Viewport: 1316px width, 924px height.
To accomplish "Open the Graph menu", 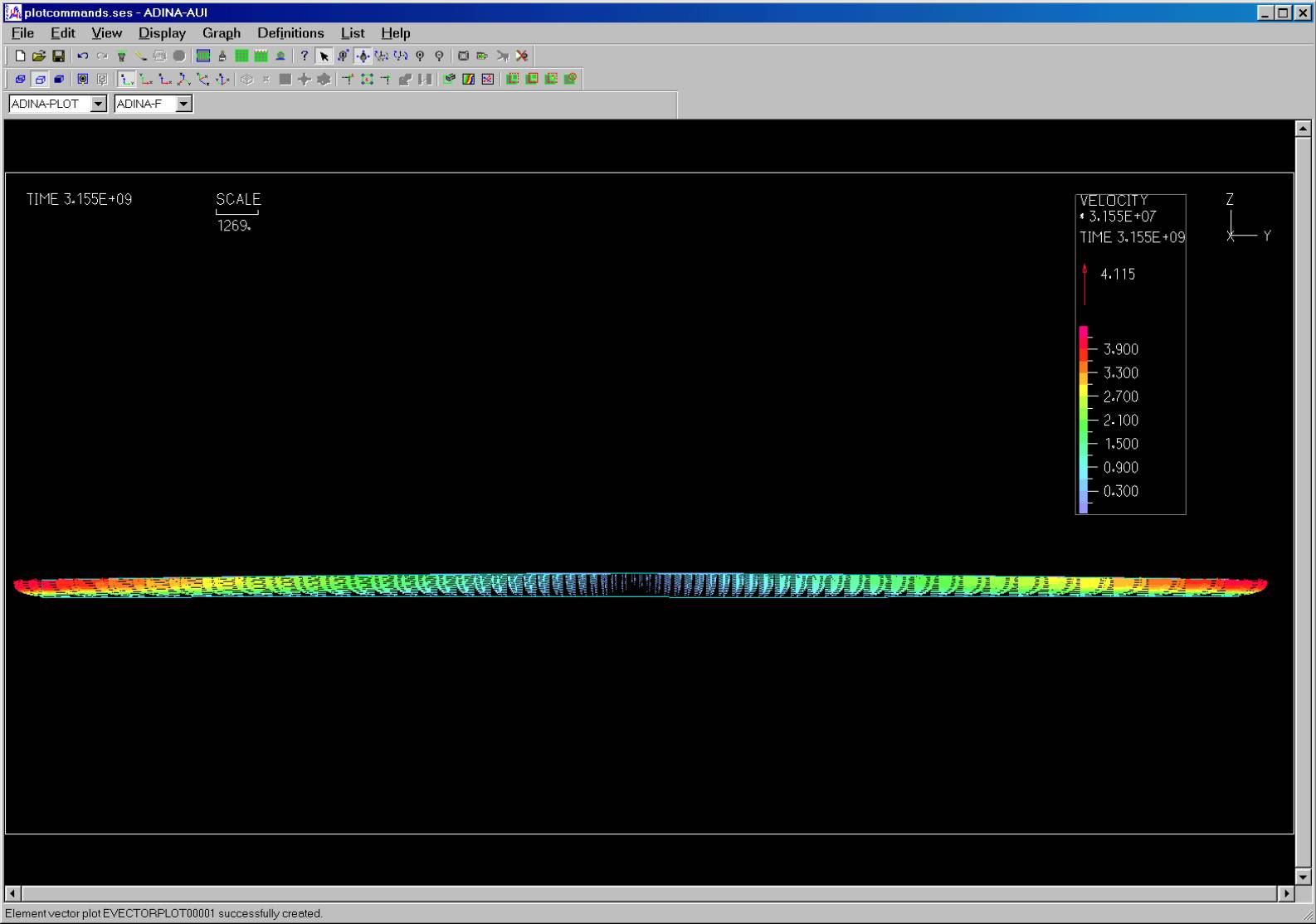I will coord(222,33).
